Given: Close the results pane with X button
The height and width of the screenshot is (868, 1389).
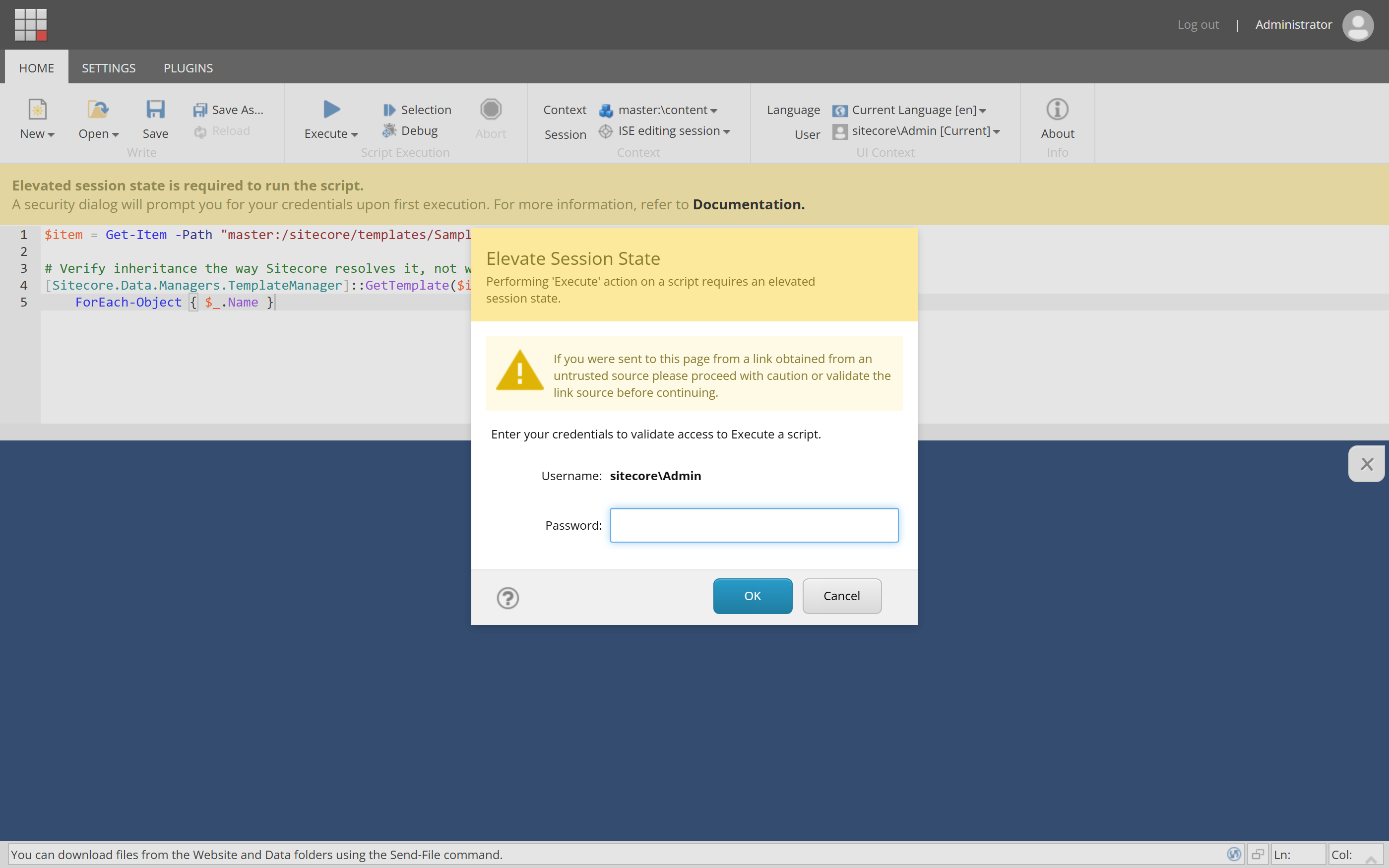Looking at the screenshot, I should pos(1367,464).
